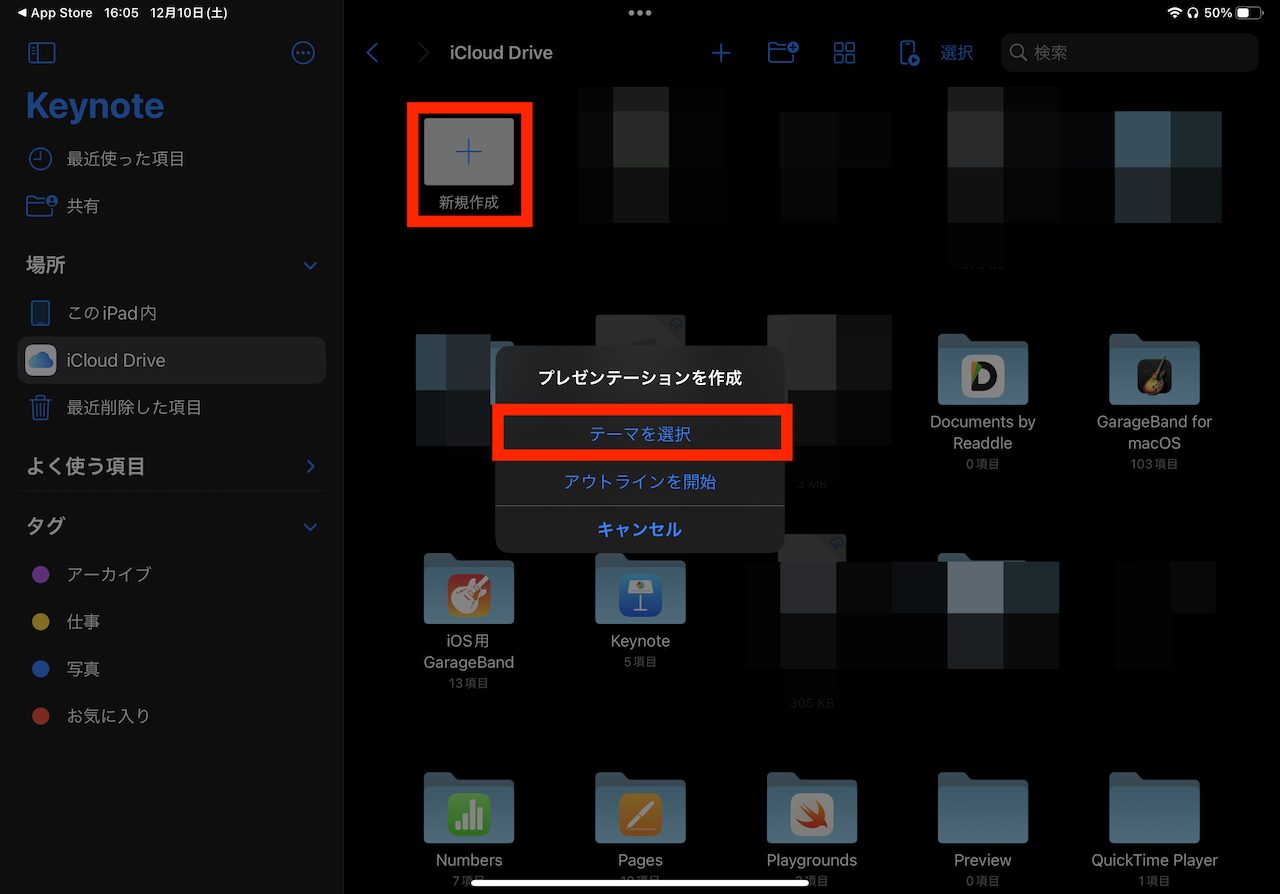Open the Preview folder

pyautogui.click(x=982, y=829)
